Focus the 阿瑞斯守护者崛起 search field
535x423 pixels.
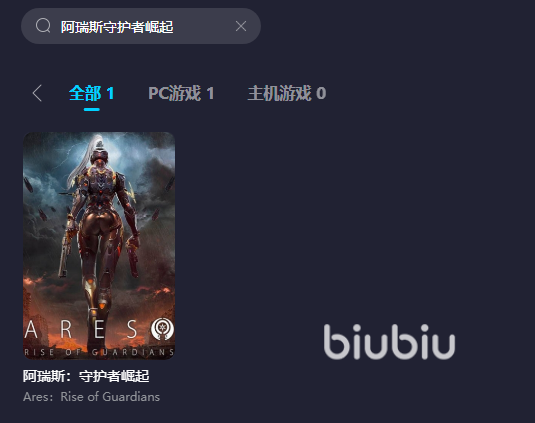(x=141, y=26)
